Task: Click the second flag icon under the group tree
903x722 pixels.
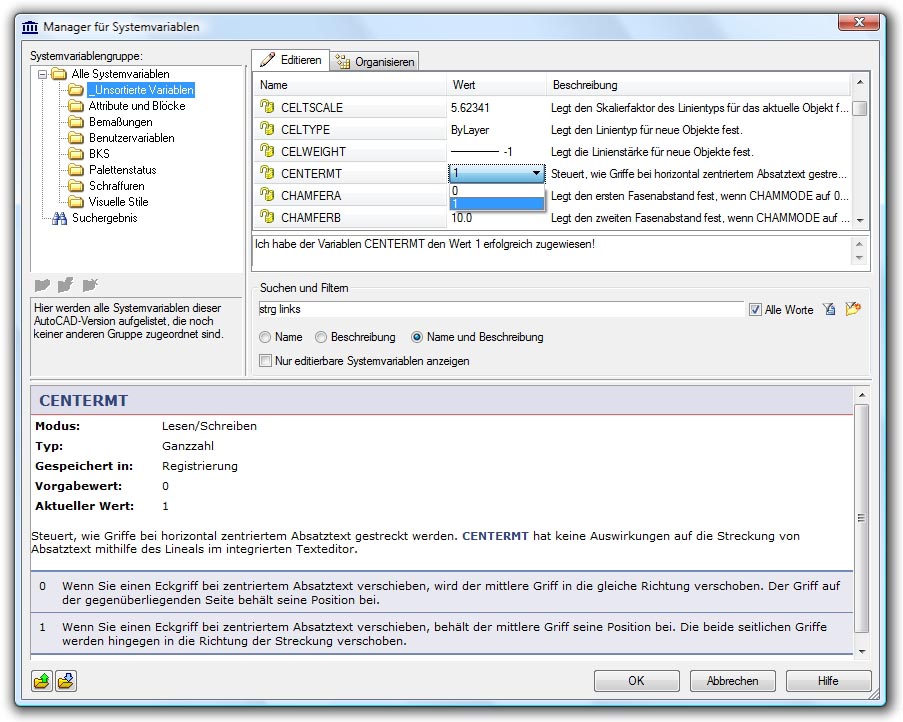Action: 66,284
